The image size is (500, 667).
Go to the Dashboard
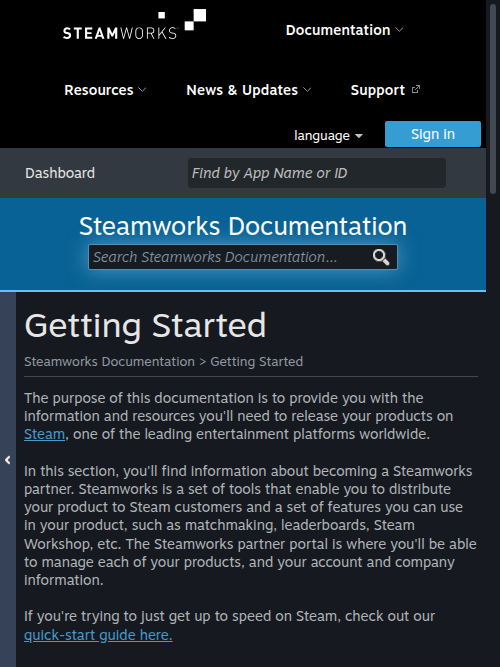(x=60, y=173)
